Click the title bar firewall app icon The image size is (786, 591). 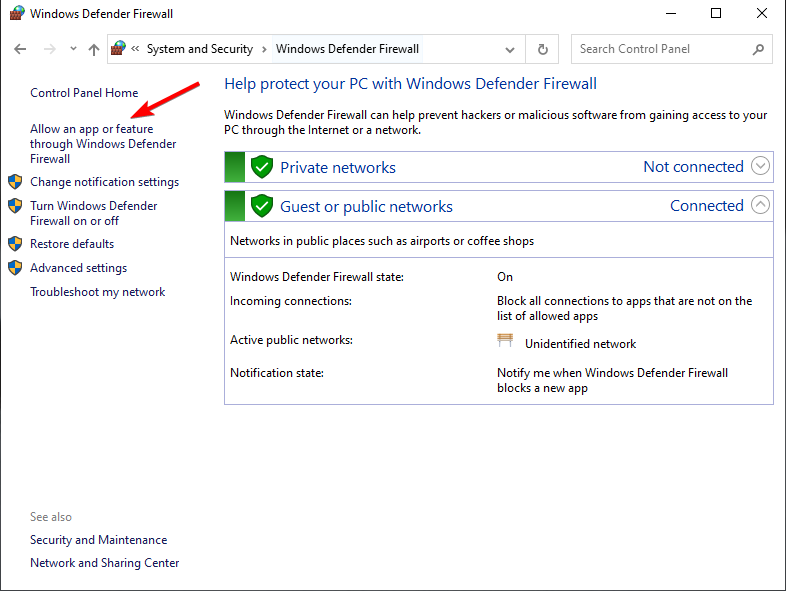pos(17,13)
